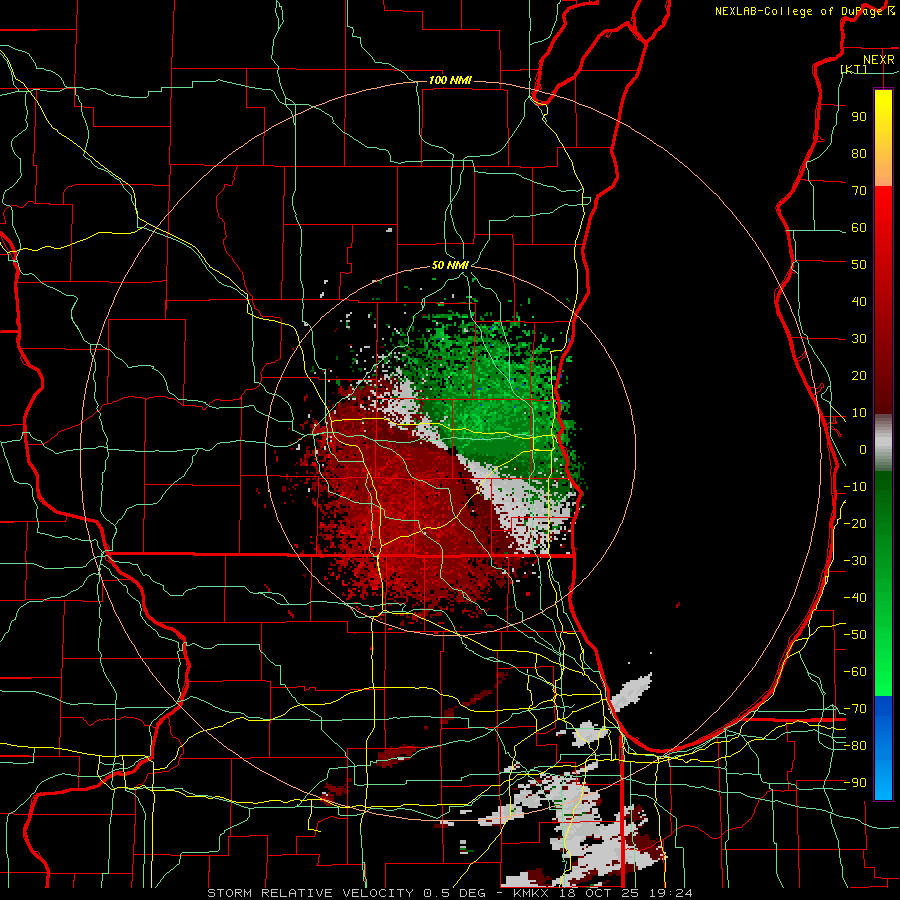This screenshot has width=900, height=900.
Task: Click the positive 40 knot scale label
Action: [x=859, y=301]
